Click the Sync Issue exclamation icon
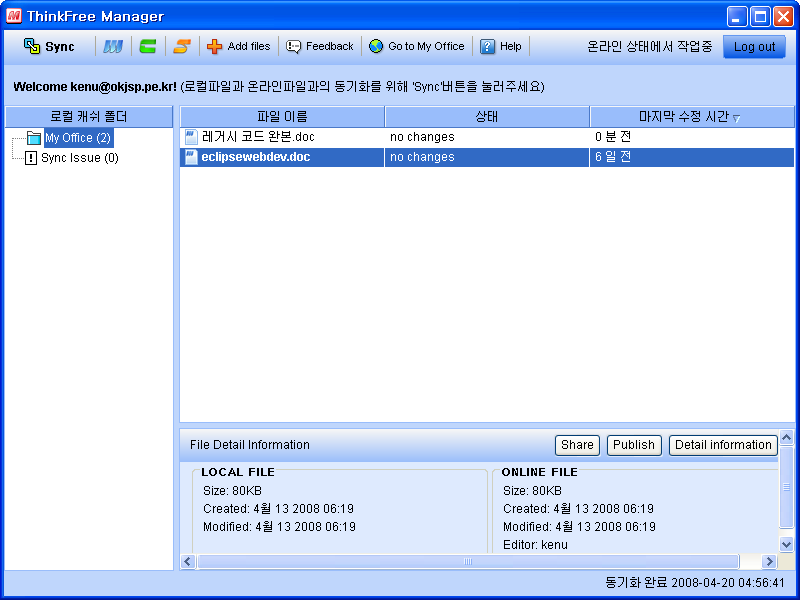This screenshot has width=800, height=600. [x=31, y=158]
